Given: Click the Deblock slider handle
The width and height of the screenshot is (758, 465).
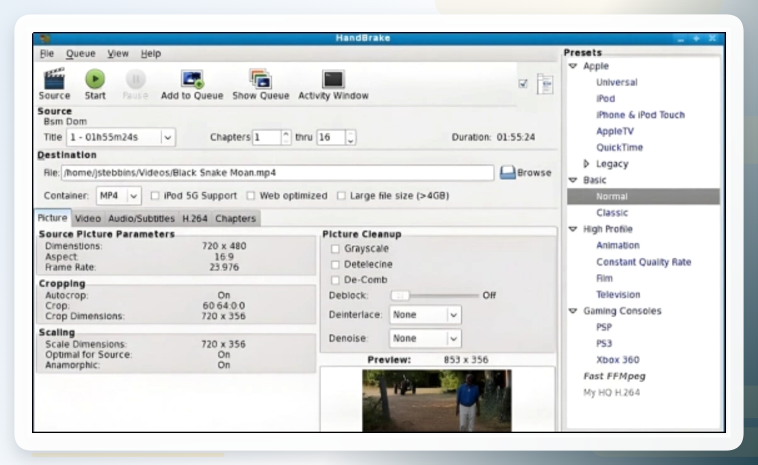Looking at the screenshot, I should [x=400, y=295].
